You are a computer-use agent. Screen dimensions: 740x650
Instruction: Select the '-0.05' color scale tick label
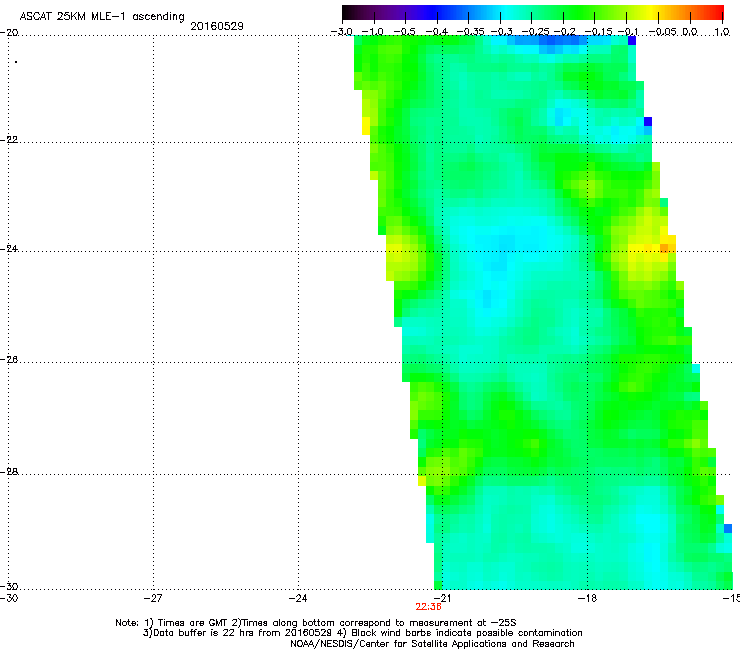click(663, 32)
